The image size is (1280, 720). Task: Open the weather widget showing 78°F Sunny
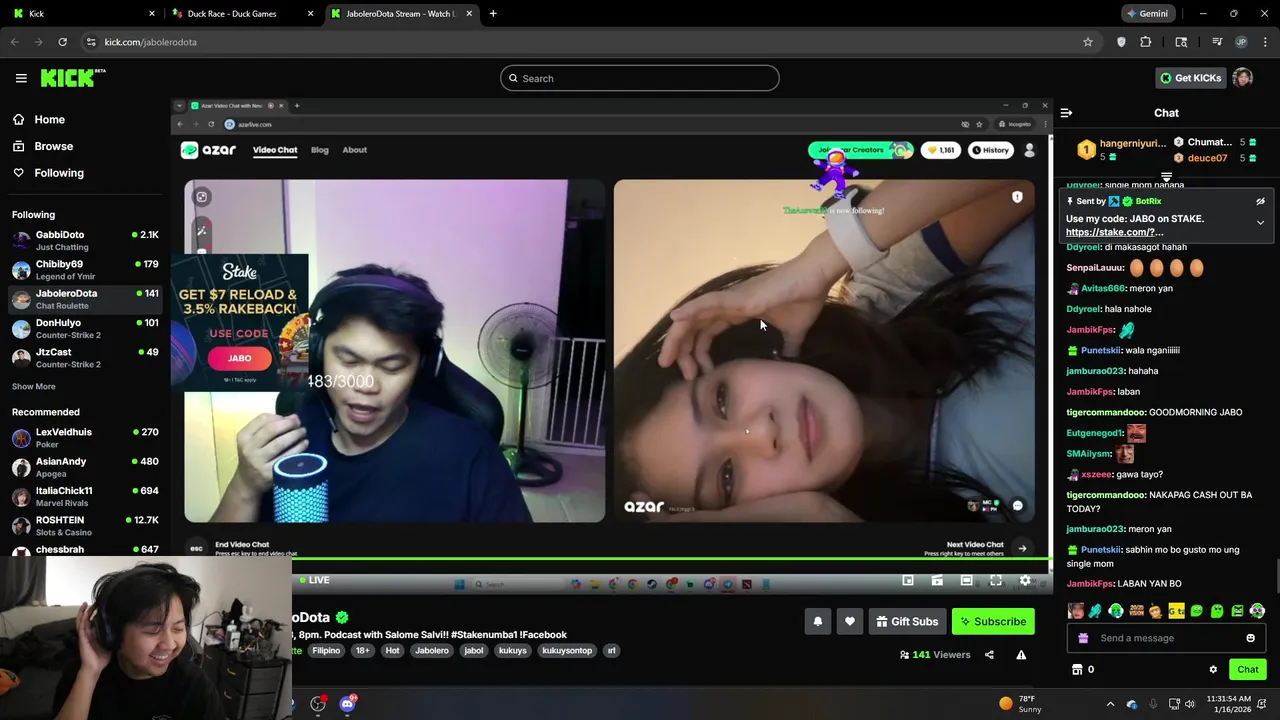1020,704
